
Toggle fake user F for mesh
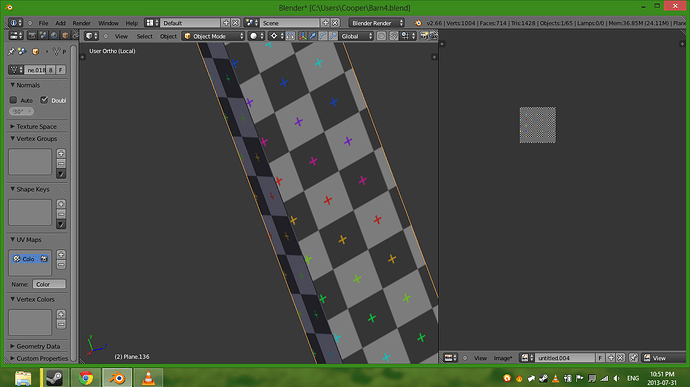pyautogui.click(x=61, y=70)
